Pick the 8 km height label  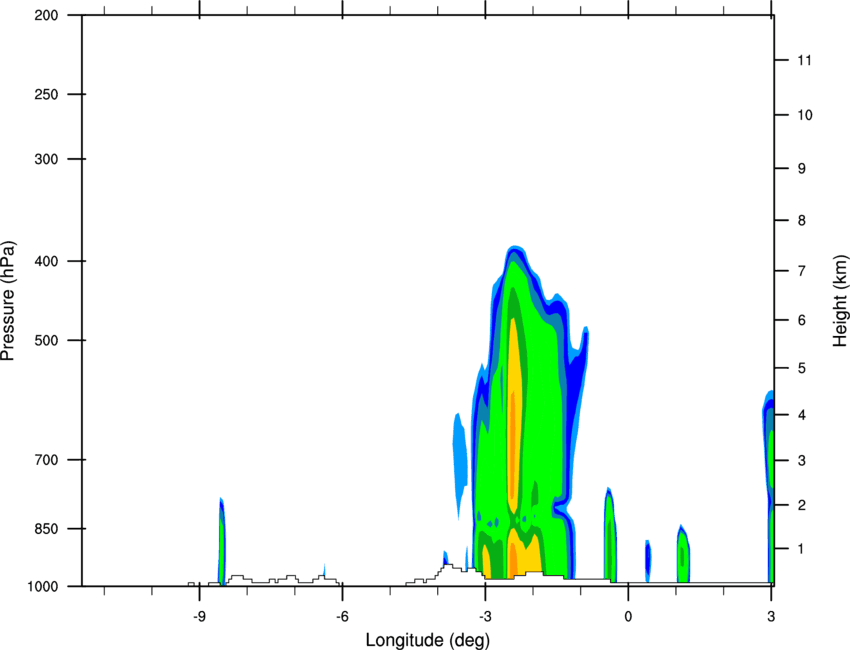click(802, 221)
